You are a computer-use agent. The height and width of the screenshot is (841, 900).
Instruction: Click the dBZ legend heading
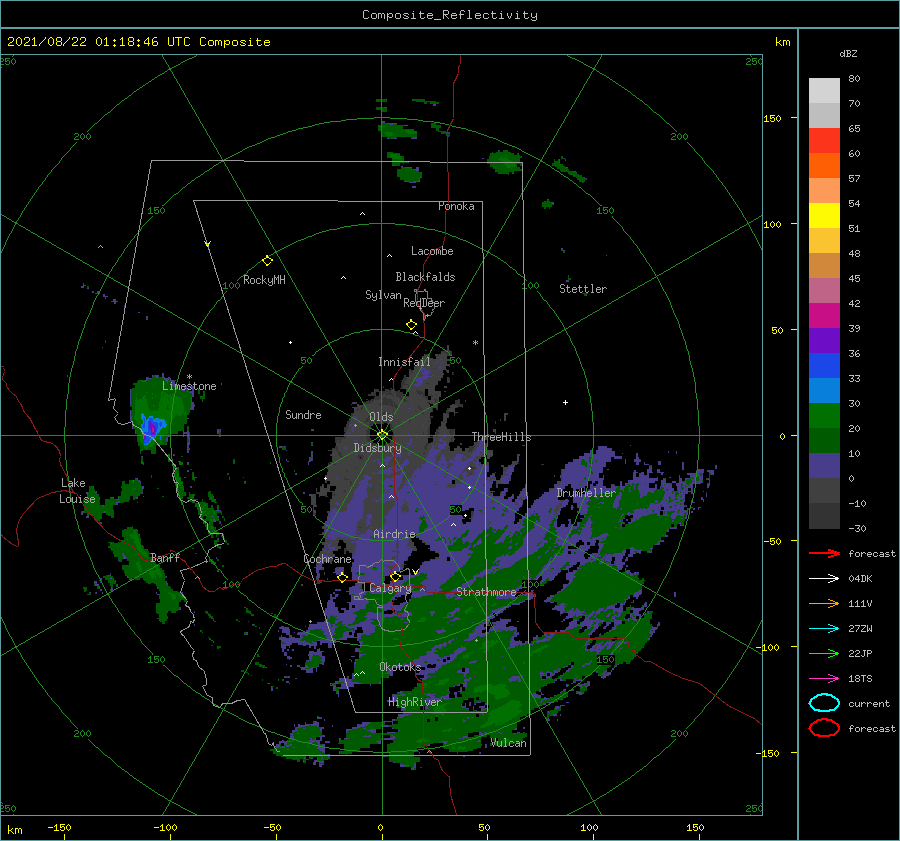(848, 54)
